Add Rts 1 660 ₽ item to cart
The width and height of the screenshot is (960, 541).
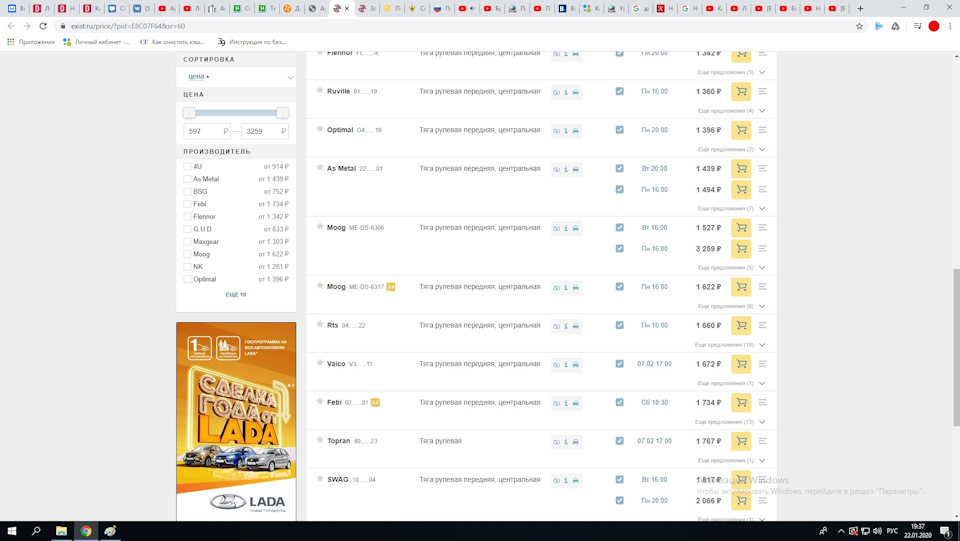741,326
